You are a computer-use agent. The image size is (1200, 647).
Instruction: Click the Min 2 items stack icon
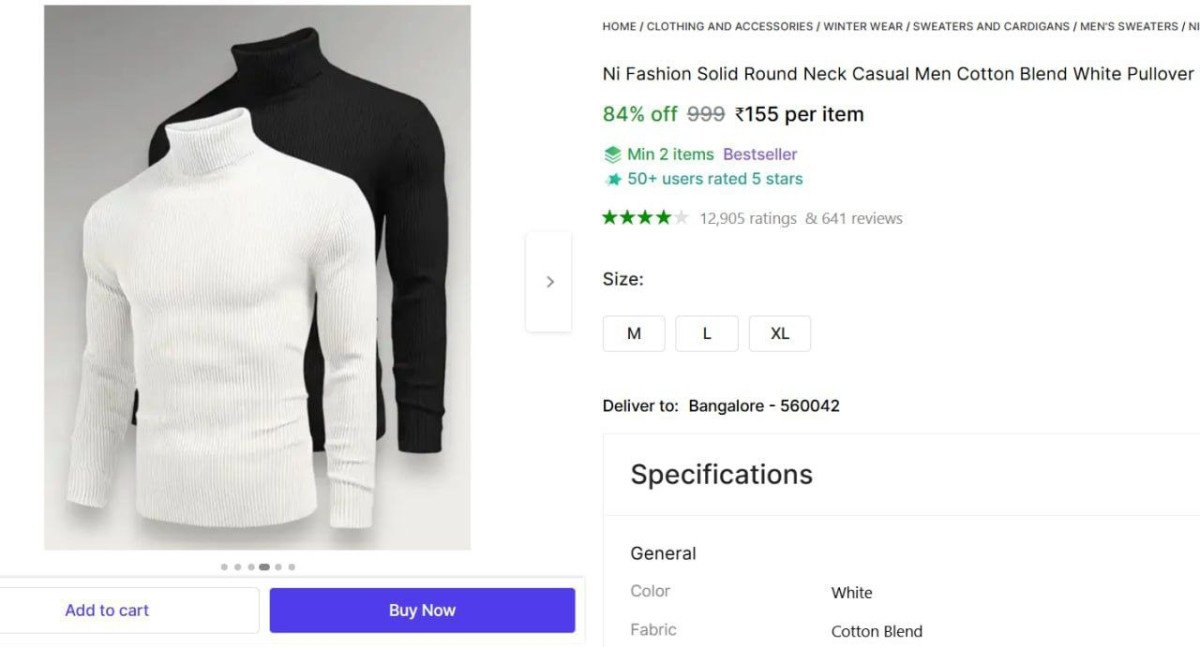612,155
